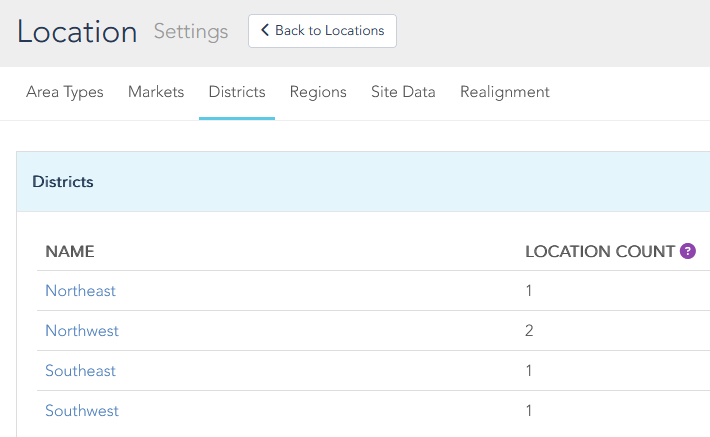
Task: Click the Northeast row location count
Action: [529, 291]
